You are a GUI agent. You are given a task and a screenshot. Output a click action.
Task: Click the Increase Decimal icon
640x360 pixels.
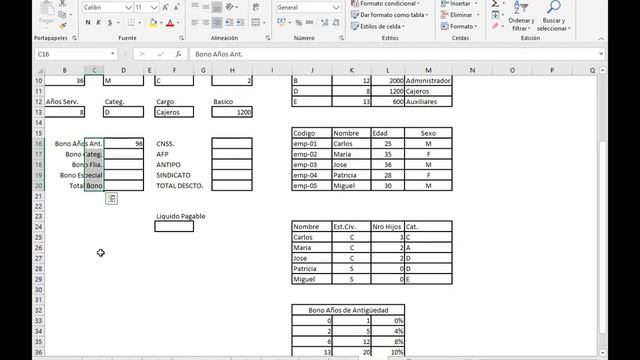[325, 23]
